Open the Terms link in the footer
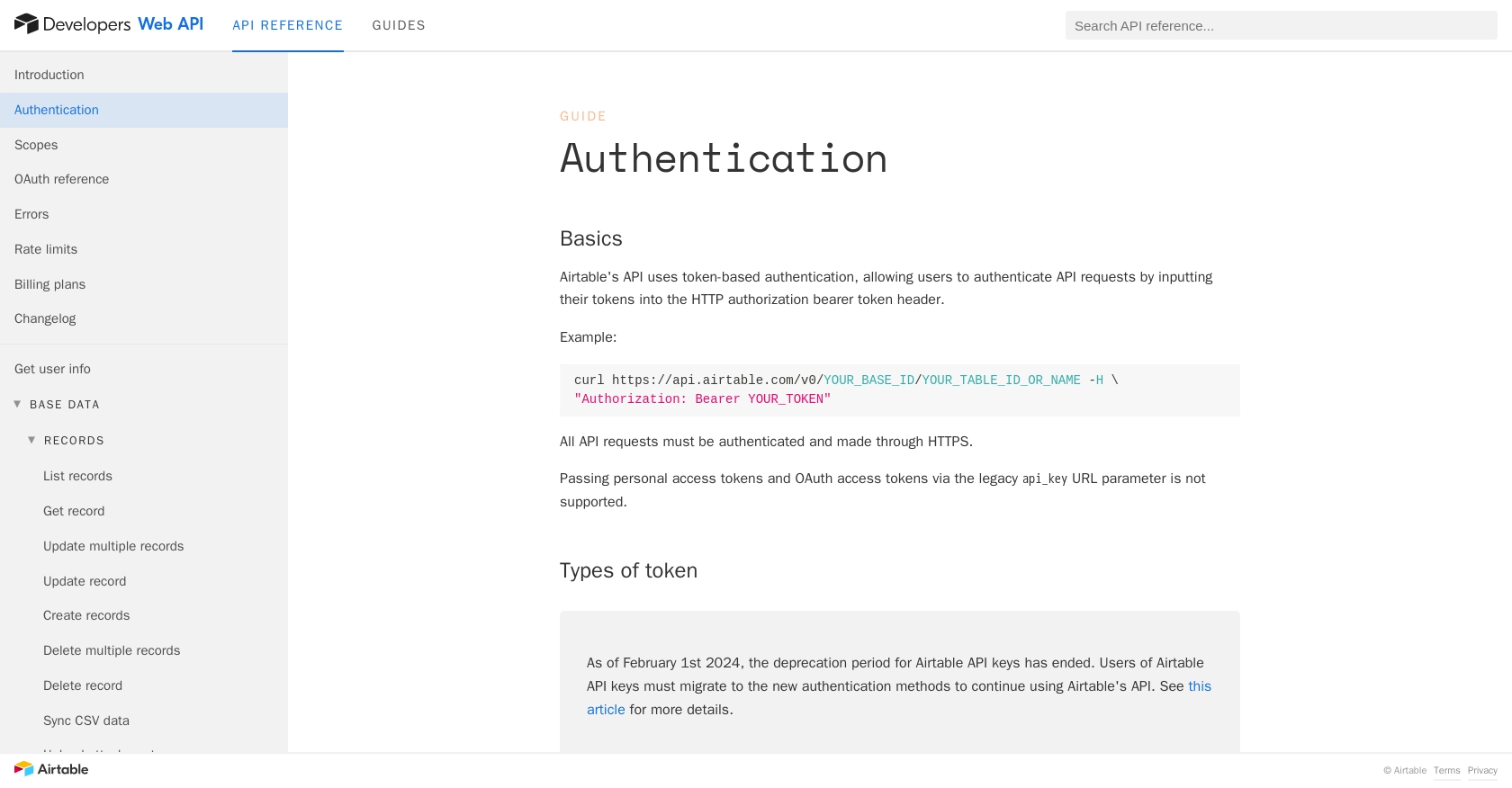Screen dimensions: 1512x788 (1447, 770)
